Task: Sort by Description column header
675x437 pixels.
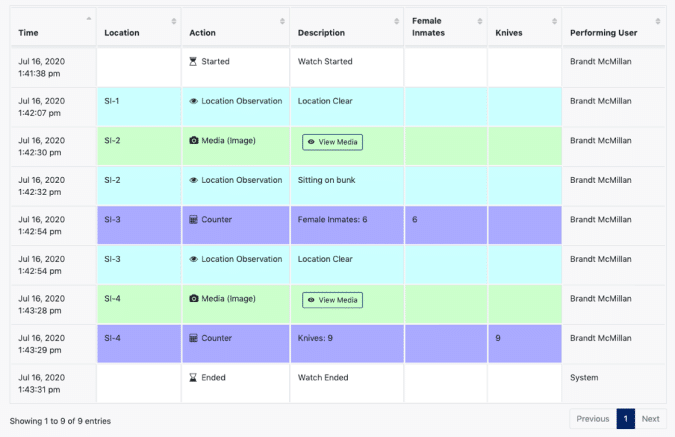Action: coord(321,33)
